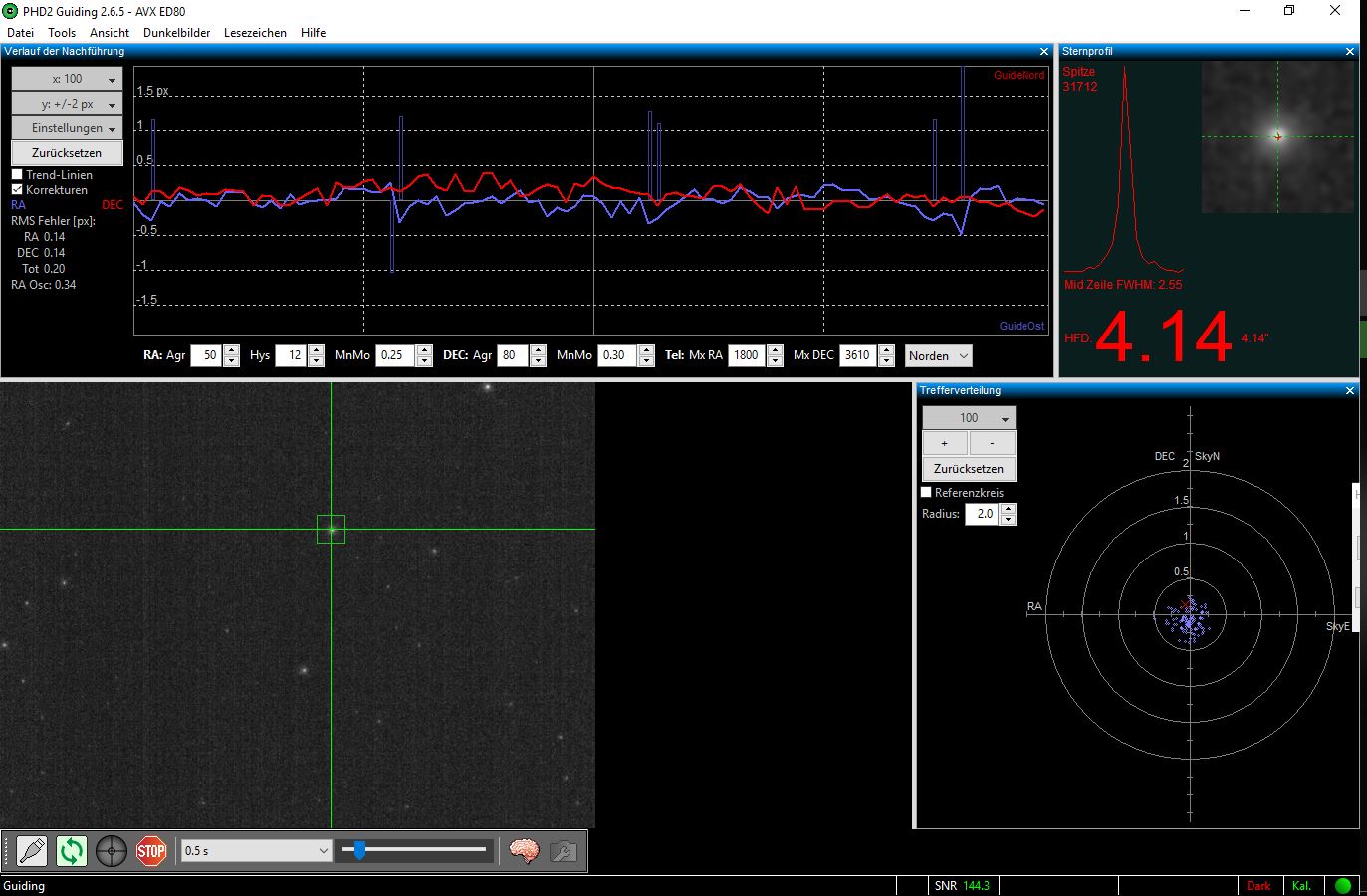Click the Zurücksetzen button in graph panel

click(x=67, y=153)
